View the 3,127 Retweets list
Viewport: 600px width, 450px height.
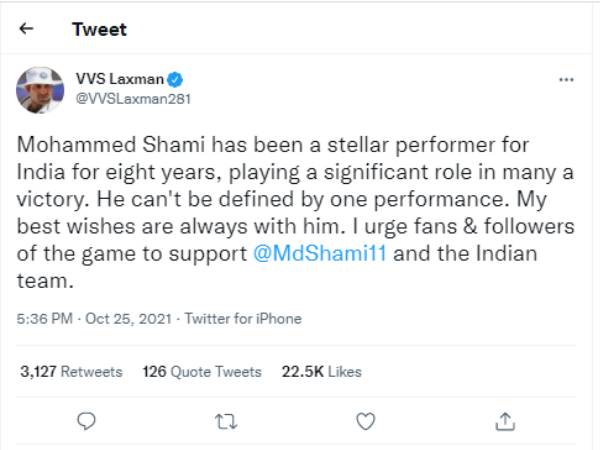click(x=71, y=371)
